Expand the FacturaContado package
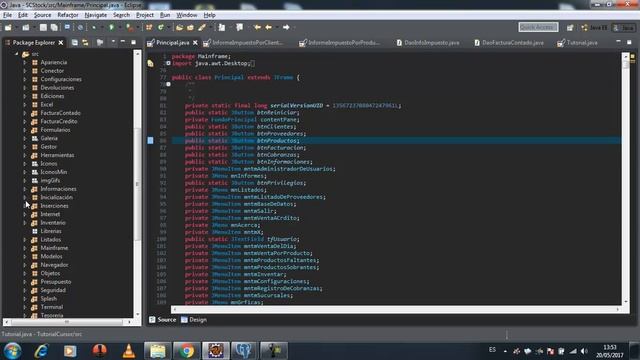This screenshot has width=640, height=360. pos(25,113)
